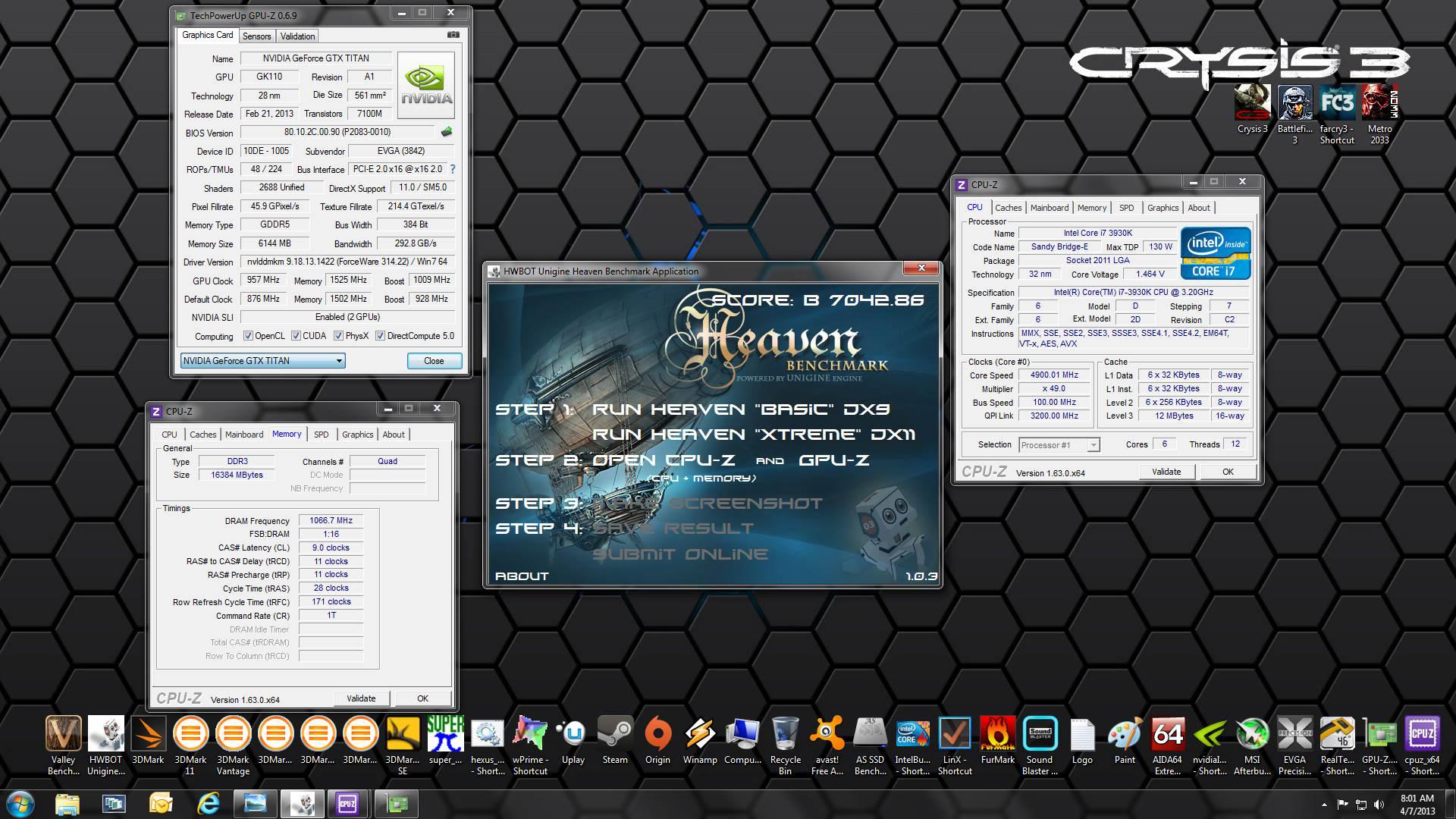Launch the LinX shortcut icon
This screenshot has height=819, width=1456.
click(955, 745)
